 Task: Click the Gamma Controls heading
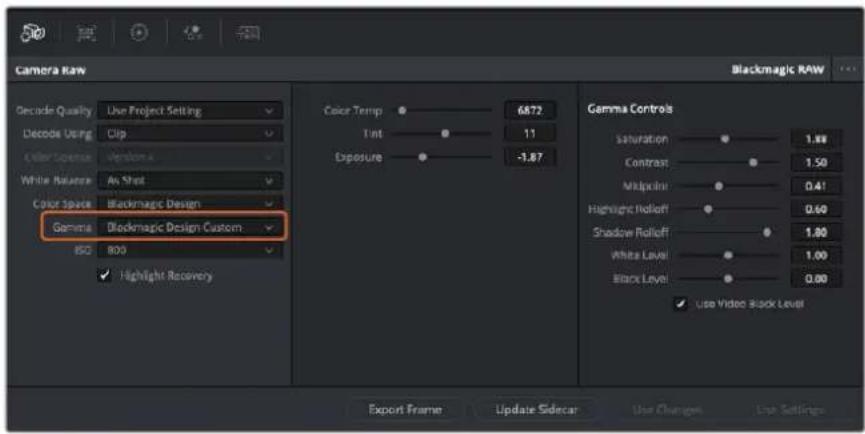pyautogui.click(x=630, y=109)
